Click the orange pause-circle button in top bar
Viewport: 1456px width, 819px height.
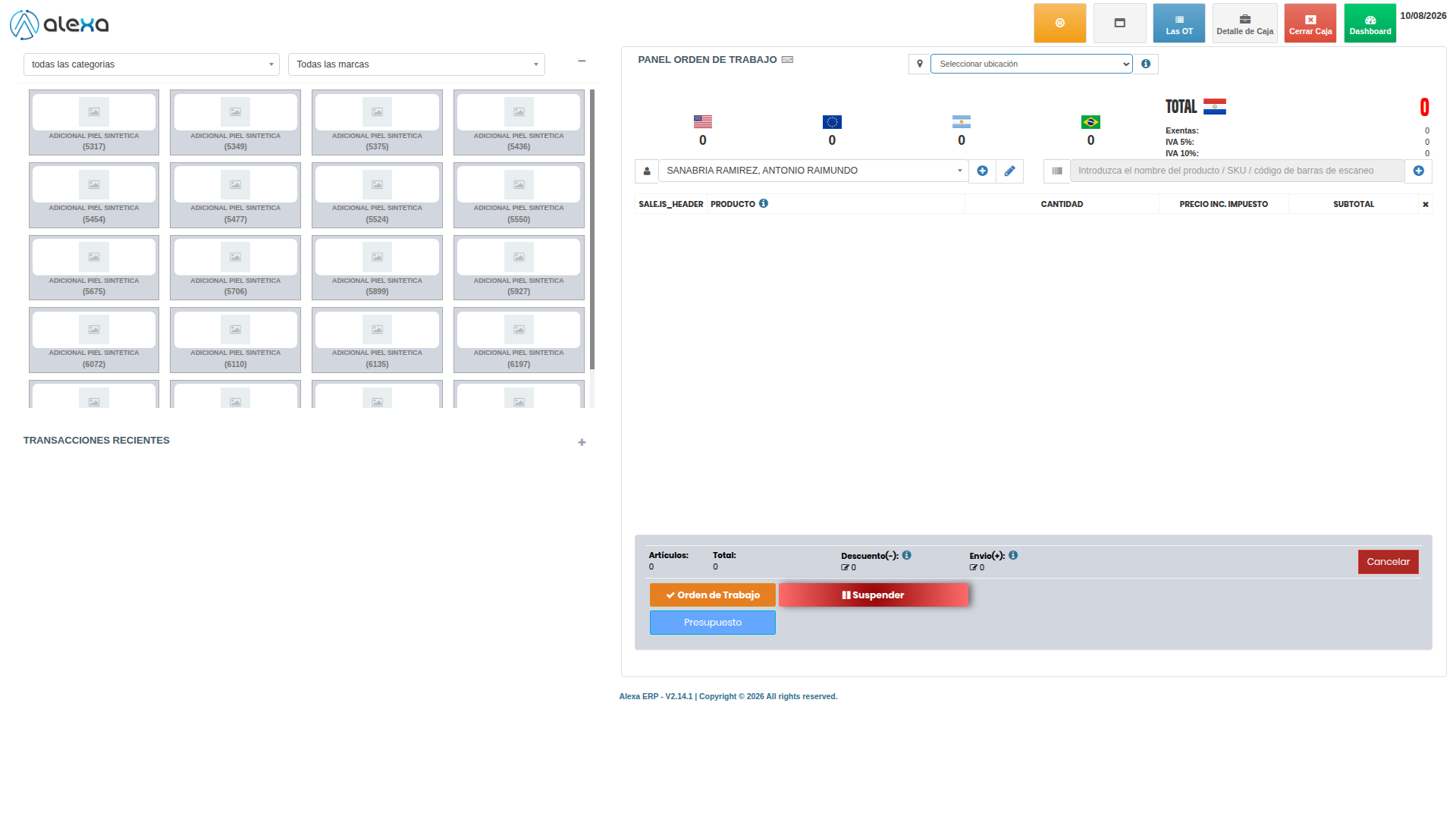point(1059,23)
